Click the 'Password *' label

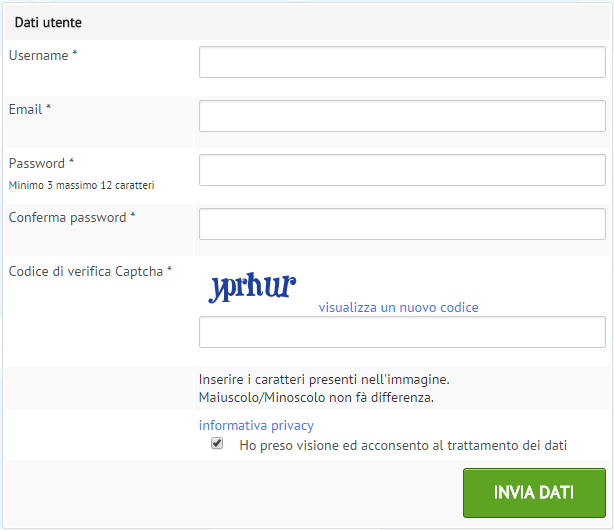[41, 163]
